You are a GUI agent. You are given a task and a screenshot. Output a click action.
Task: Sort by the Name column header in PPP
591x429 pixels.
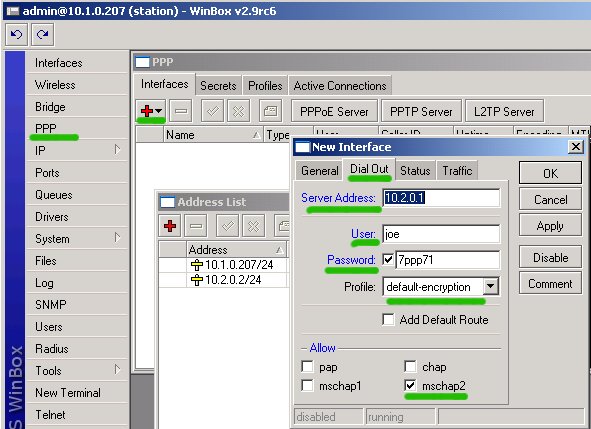(213, 135)
